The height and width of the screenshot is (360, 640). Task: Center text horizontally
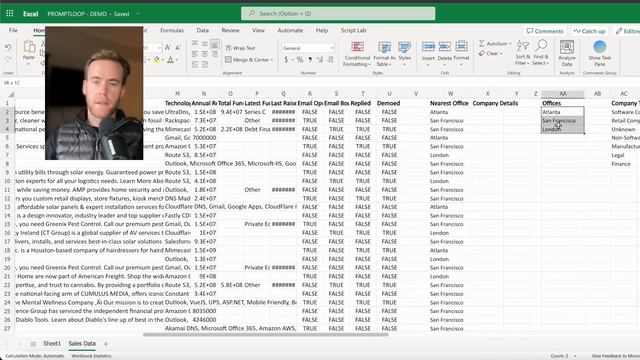[204, 54]
